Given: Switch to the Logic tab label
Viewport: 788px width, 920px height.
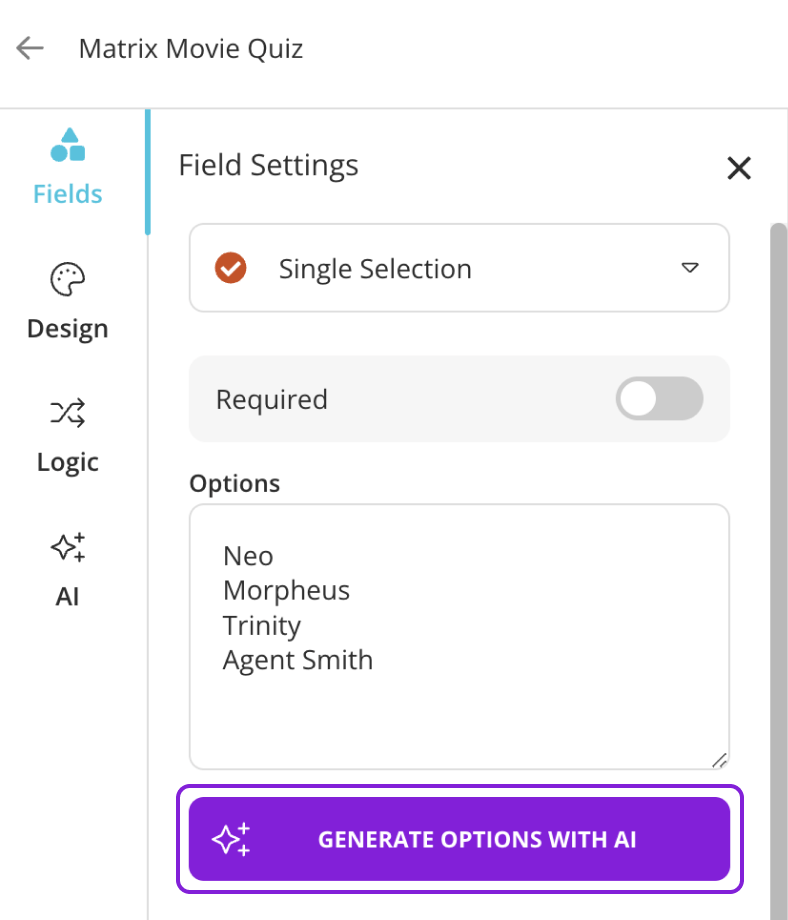Looking at the screenshot, I should [x=68, y=462].
